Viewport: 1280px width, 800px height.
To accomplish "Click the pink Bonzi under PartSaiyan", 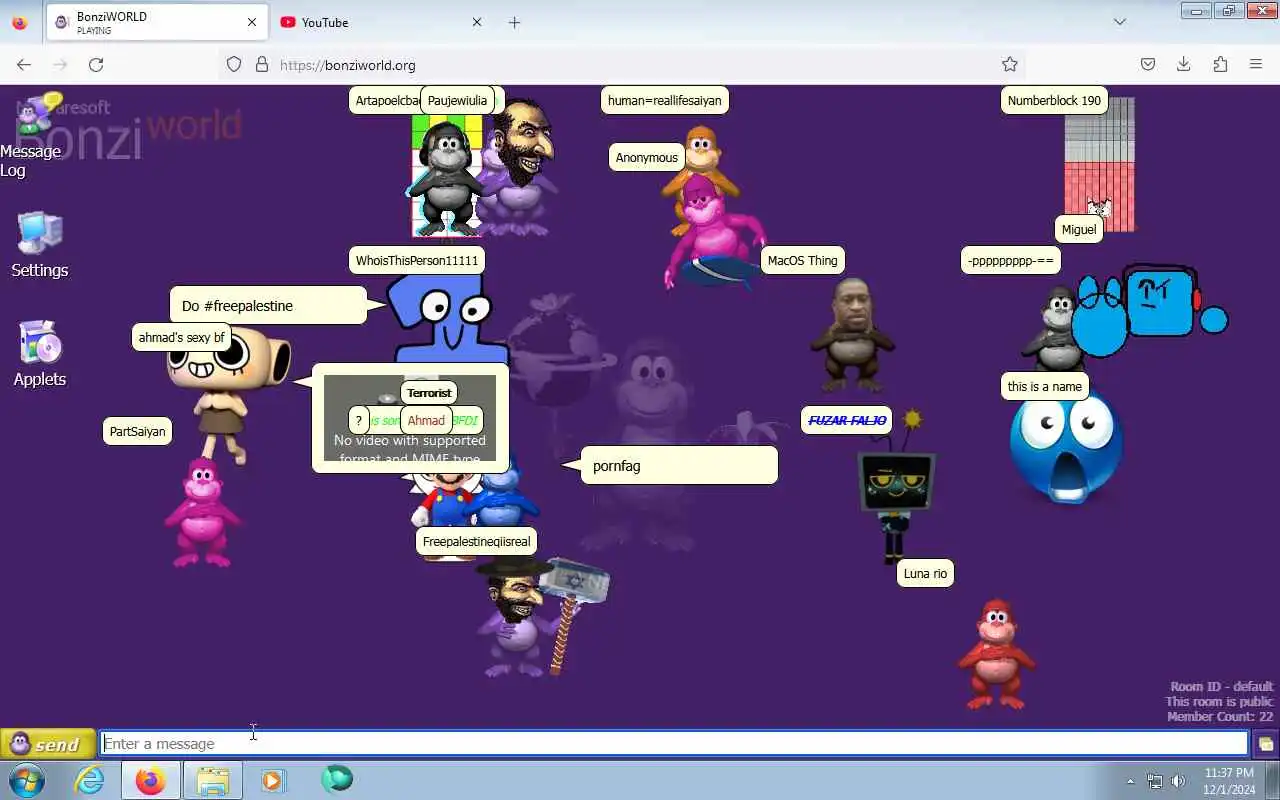I will pyautogui.click(x=202, y=513).
